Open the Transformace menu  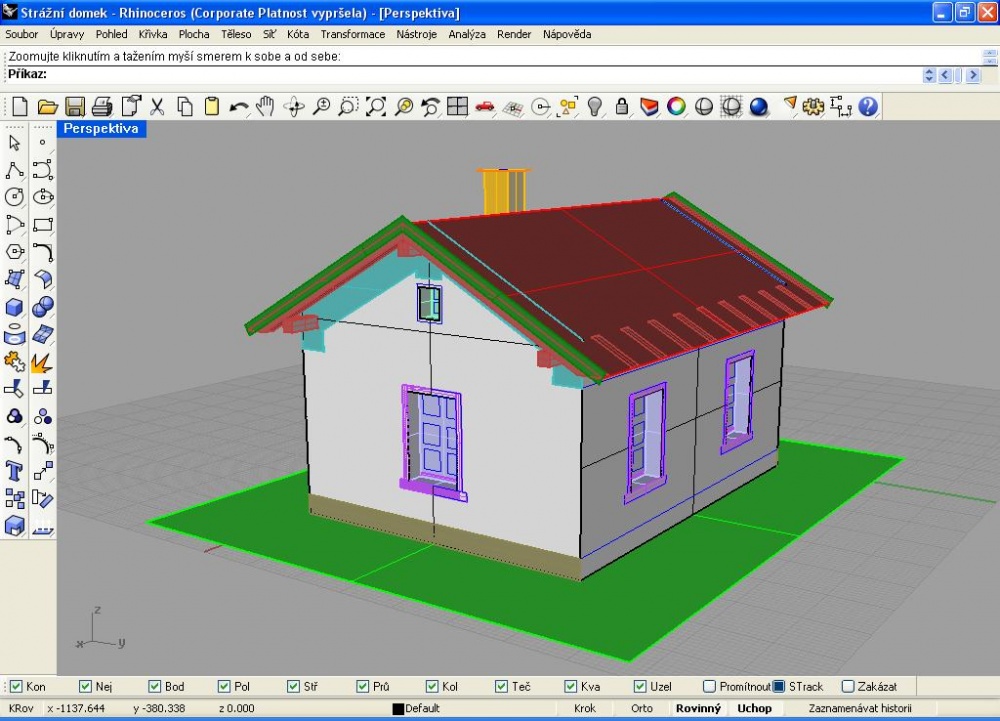click(x=353, y=34)
